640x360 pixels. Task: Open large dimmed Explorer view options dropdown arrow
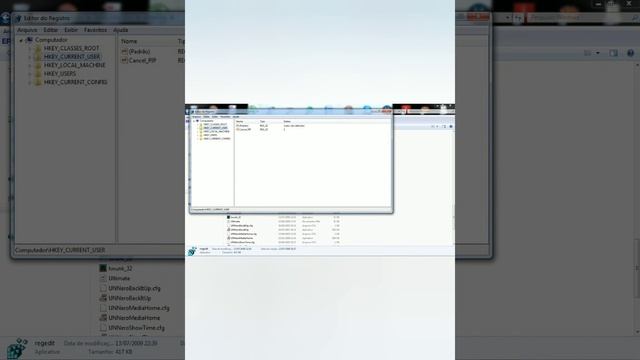(x=598, y=53)
